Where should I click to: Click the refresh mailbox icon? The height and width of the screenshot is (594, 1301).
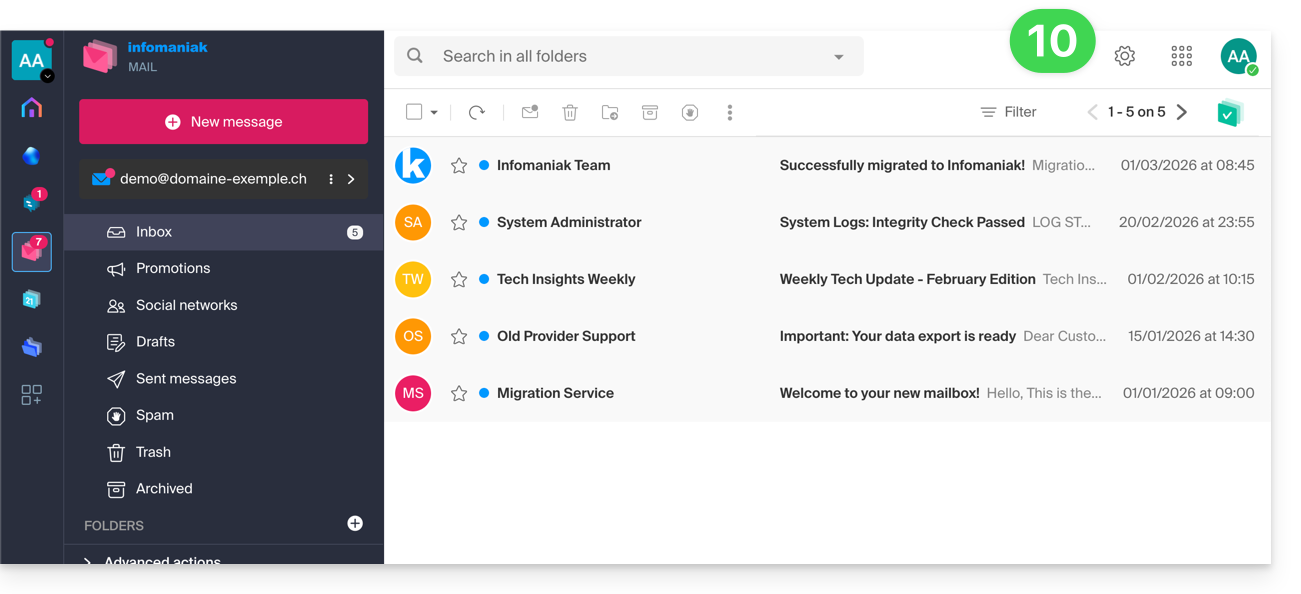tap(477, 113)
